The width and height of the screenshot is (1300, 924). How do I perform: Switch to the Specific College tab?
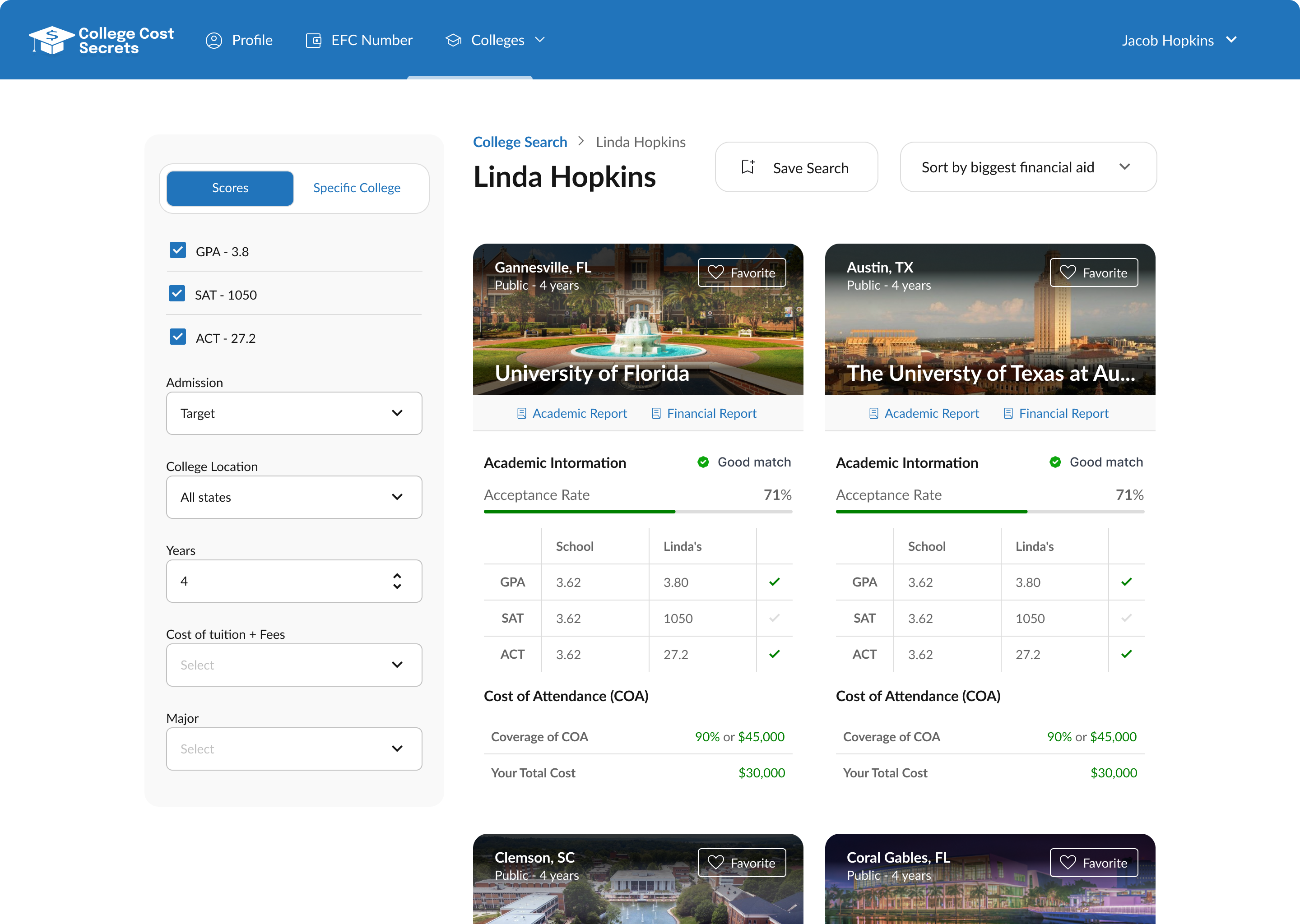pos(356,188)
